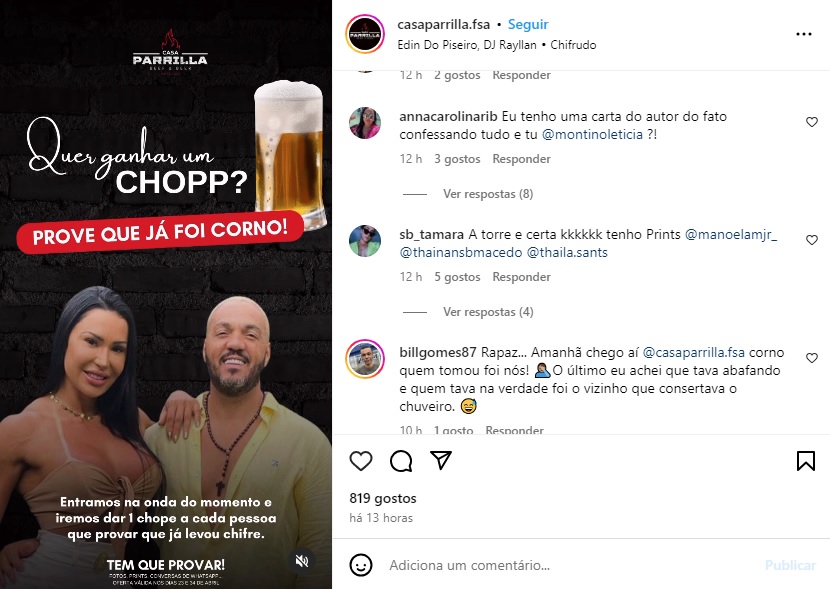The height and width of the screenshot is (589, 830).
Task: View the 819 gostos likes list
Action: point(383,499)
